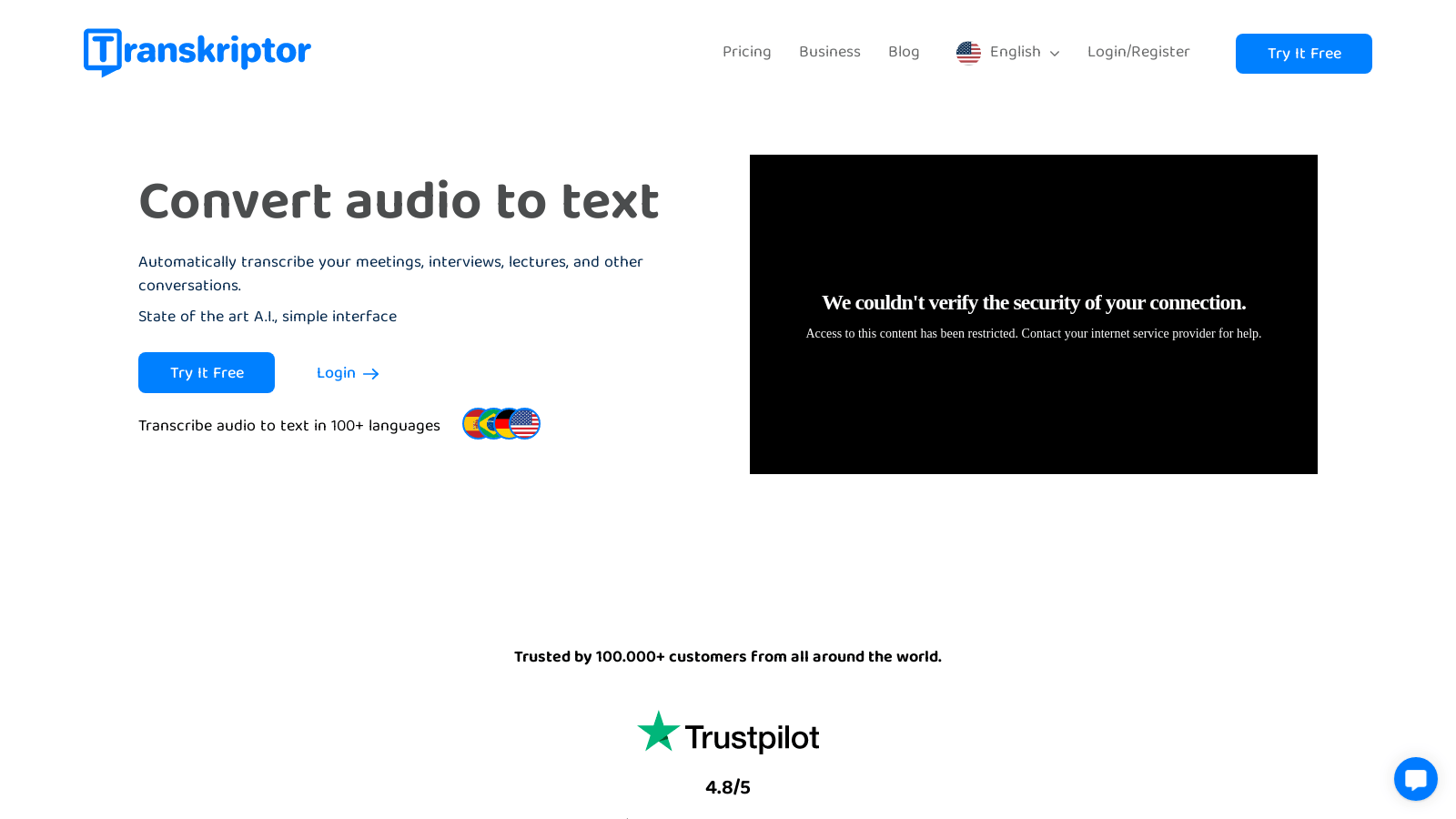Click Try It Free in header
Image resolution: width=1456 pixels, height=819 pixels.
(x=1303, y=54)
